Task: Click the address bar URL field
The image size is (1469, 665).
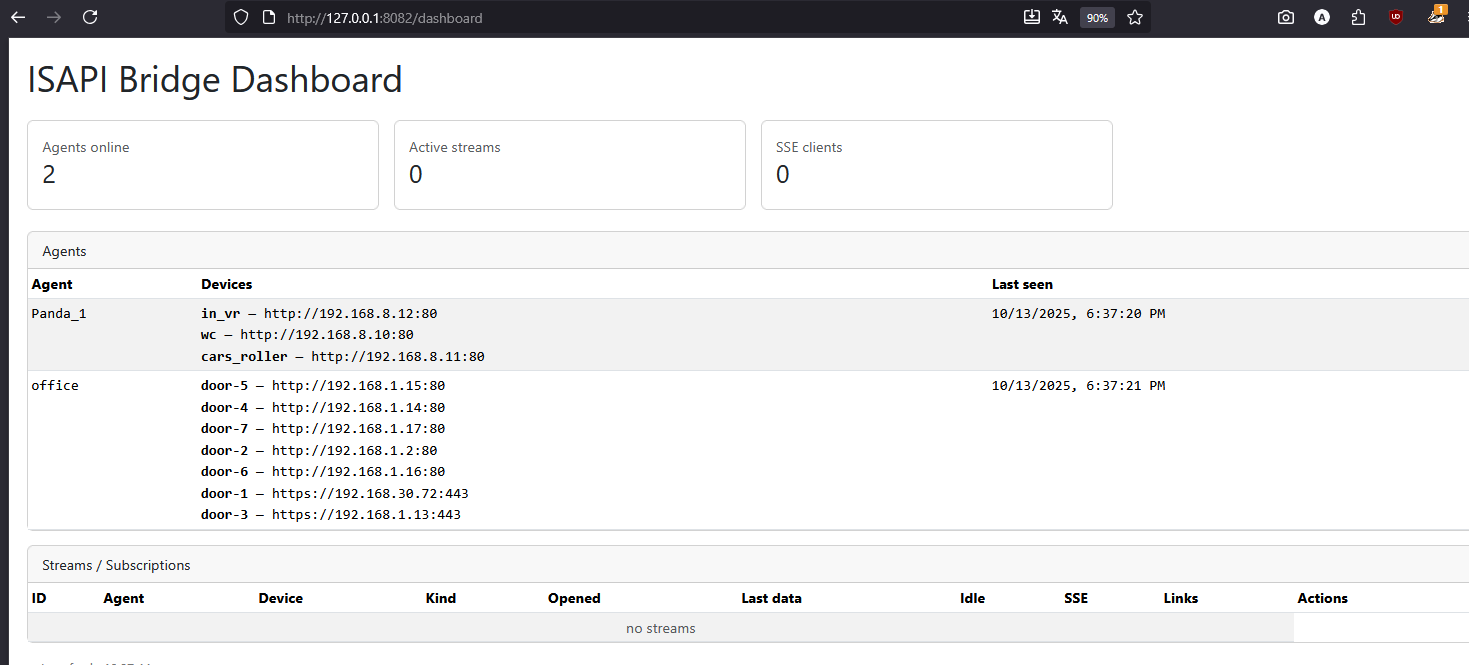Action: [600, 18]
